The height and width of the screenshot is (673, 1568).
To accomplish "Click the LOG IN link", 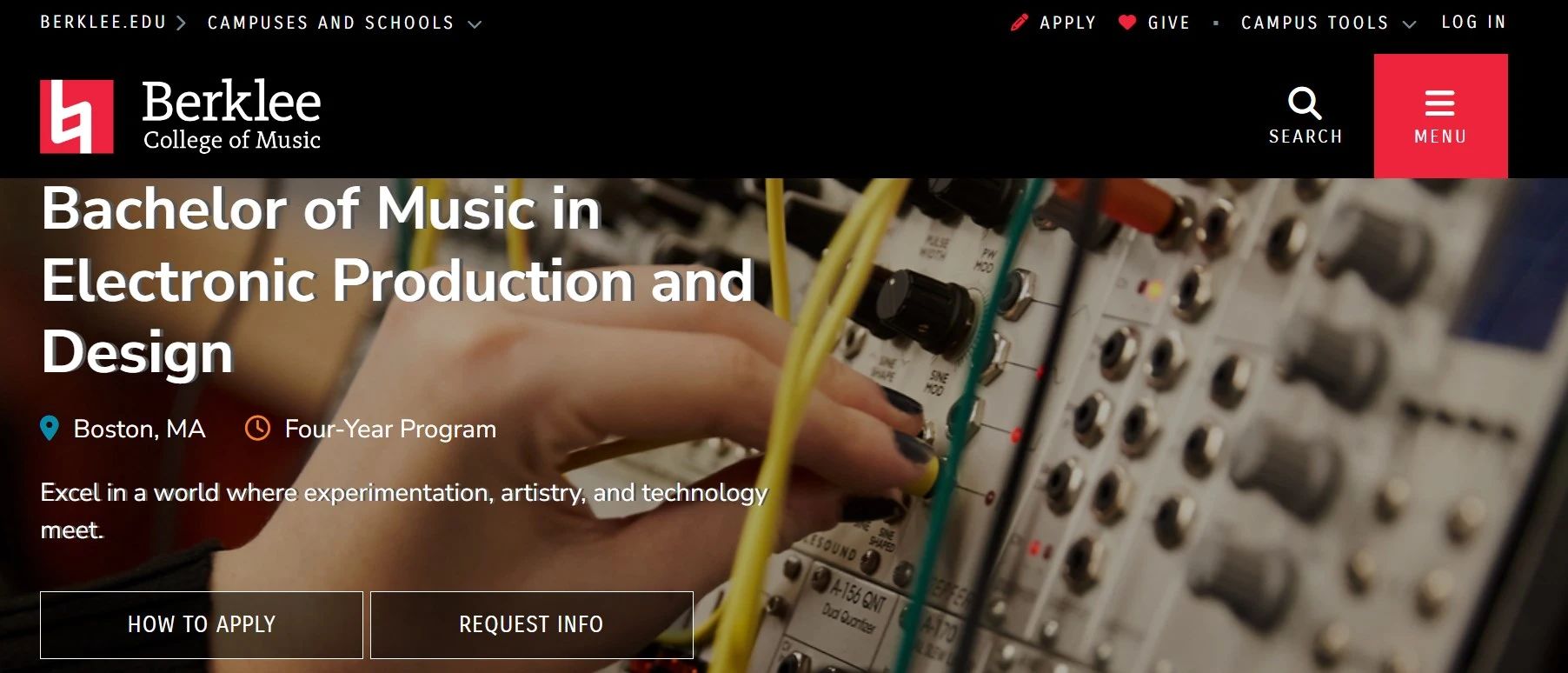I will [1473, 22].
